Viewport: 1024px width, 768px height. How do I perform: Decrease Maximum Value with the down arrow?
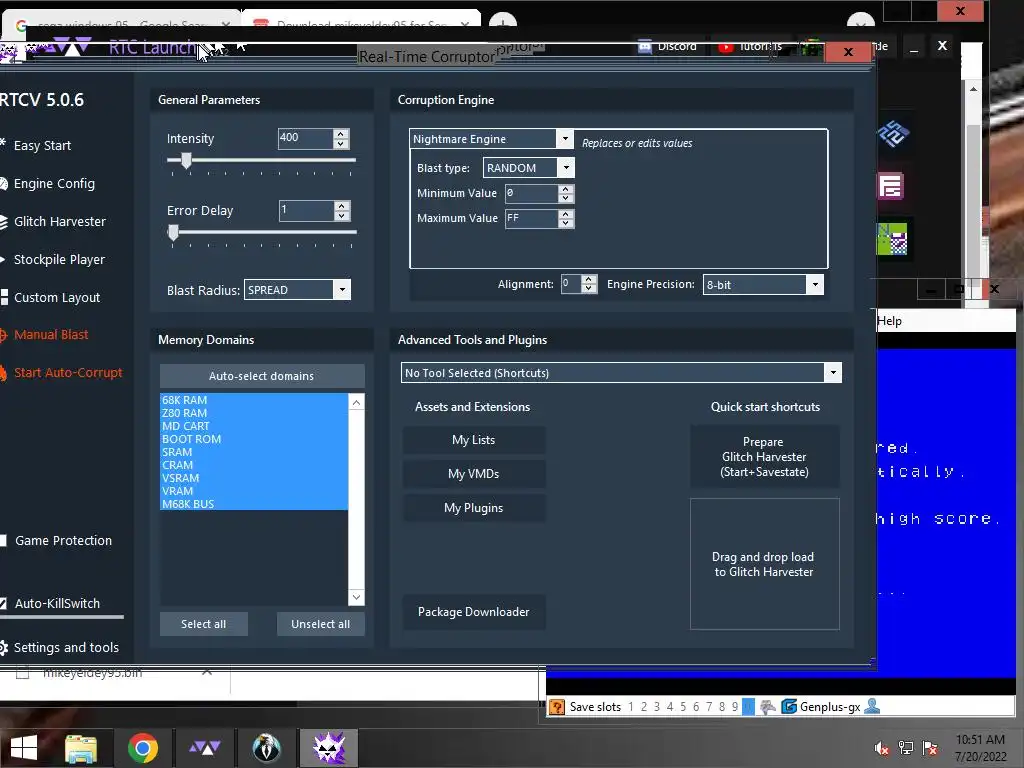[x=566, y=223]
